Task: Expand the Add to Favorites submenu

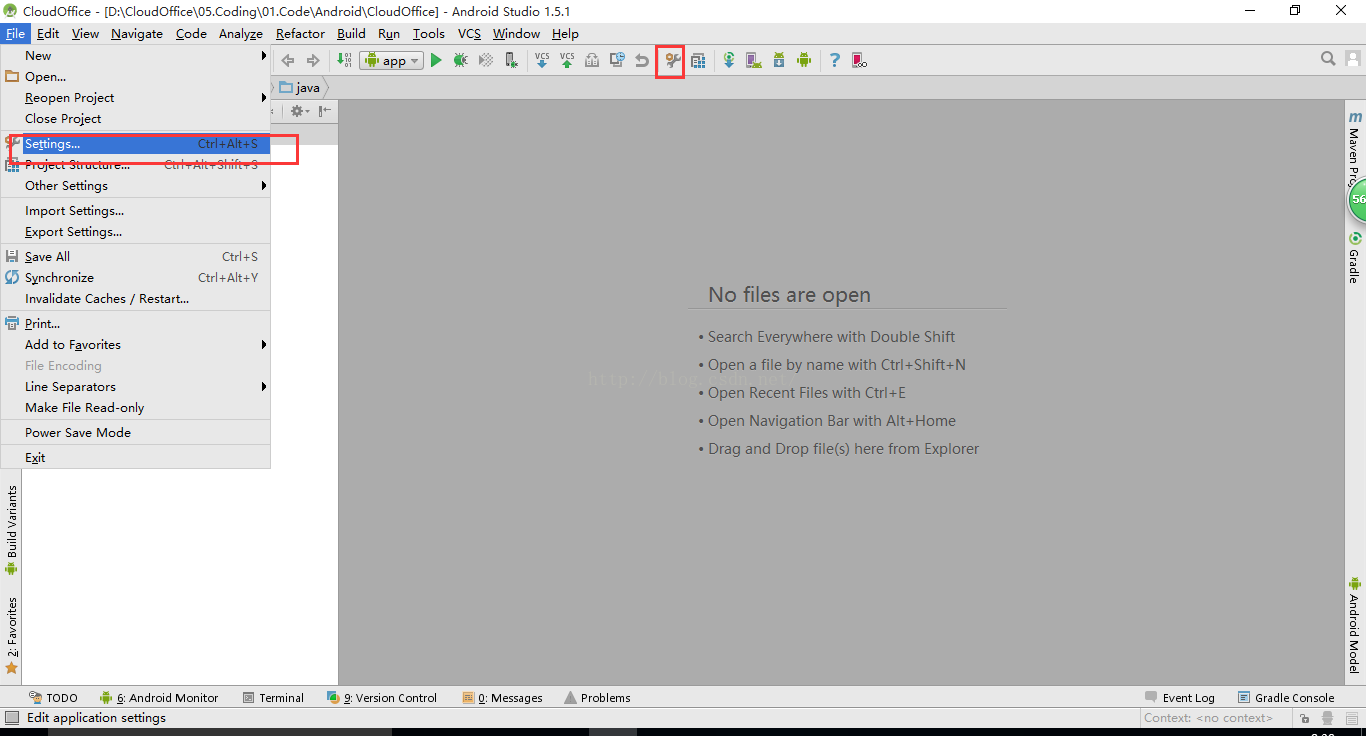Action: [136, 345]
